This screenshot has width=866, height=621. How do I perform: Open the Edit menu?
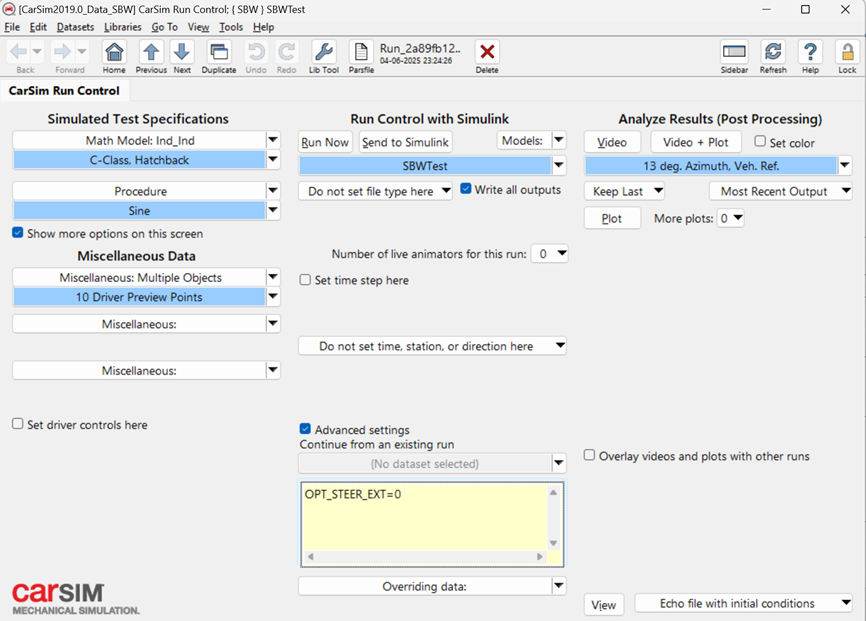tap(38, 27)
